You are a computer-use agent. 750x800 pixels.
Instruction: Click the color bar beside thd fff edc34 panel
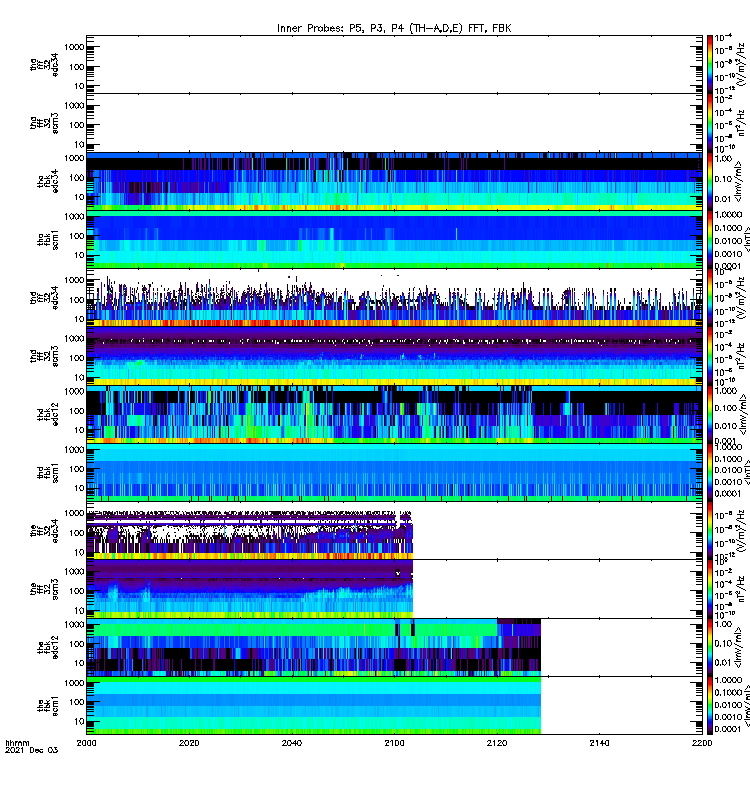pos(709,297)
